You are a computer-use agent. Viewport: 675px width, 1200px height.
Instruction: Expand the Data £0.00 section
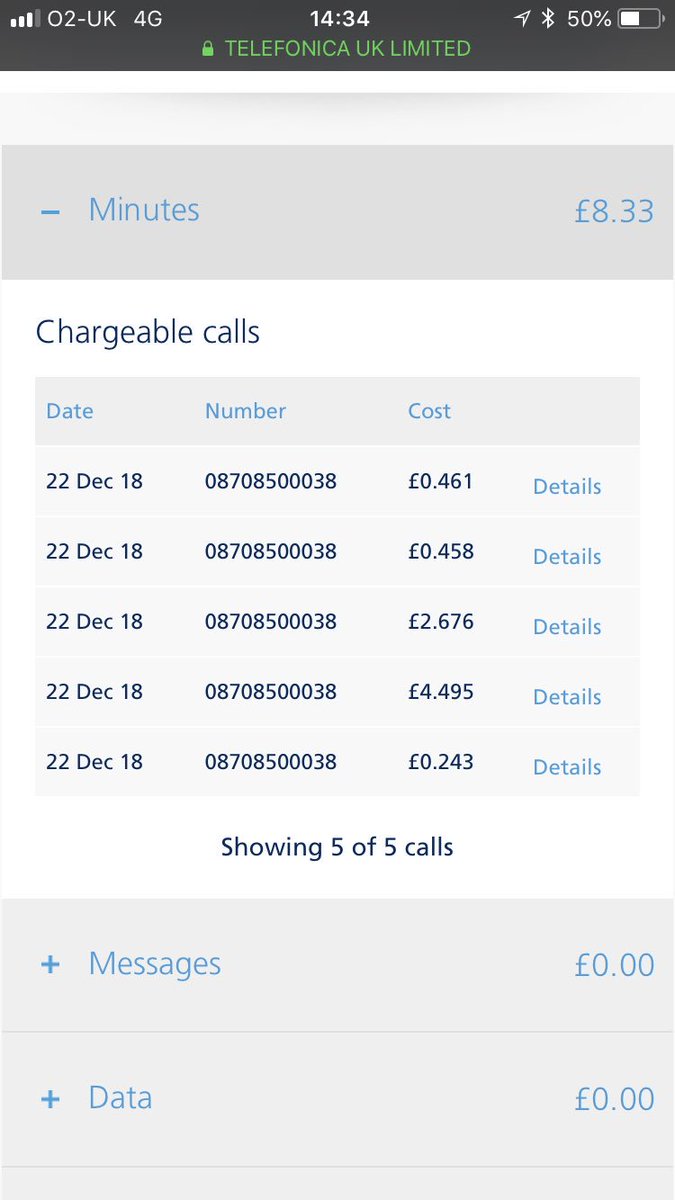[337, 1099]
